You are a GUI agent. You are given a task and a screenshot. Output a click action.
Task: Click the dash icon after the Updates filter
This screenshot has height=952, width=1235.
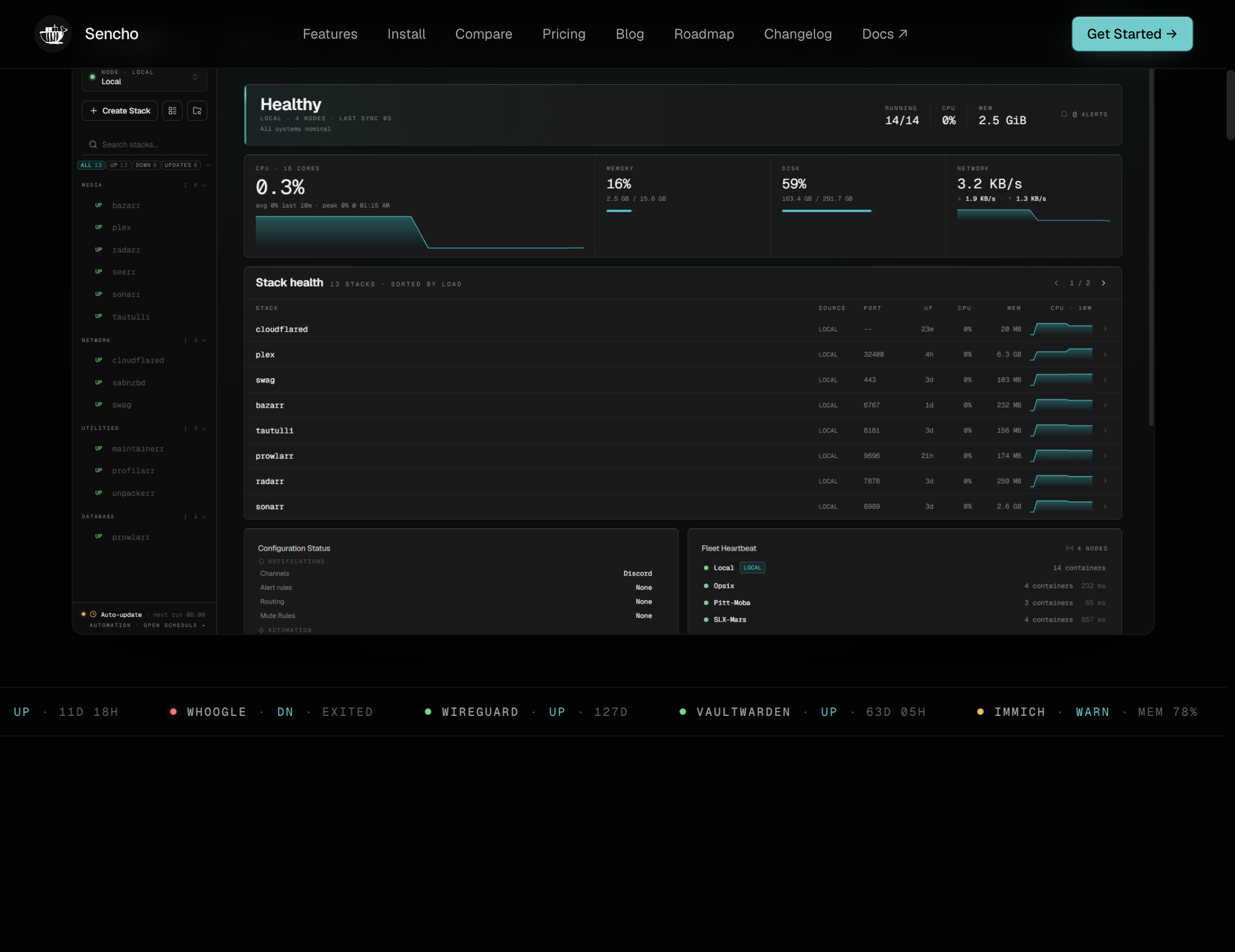[208, 165]
